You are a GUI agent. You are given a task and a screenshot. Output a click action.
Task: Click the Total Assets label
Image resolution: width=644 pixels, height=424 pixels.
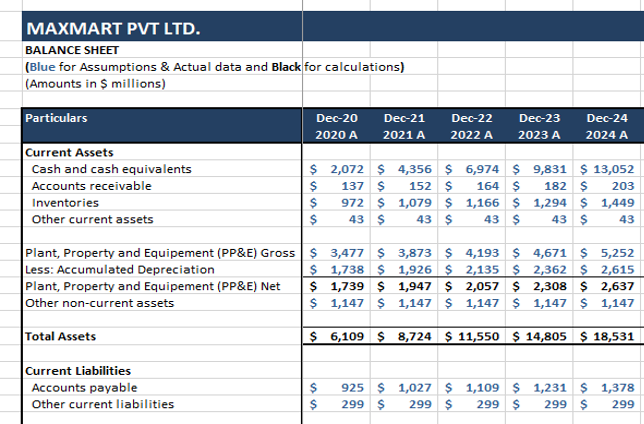click(60, 336)
